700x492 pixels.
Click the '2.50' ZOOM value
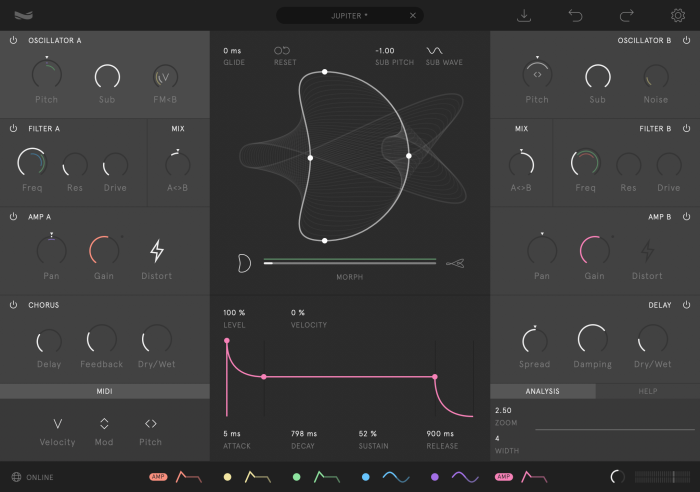point(503,410)
